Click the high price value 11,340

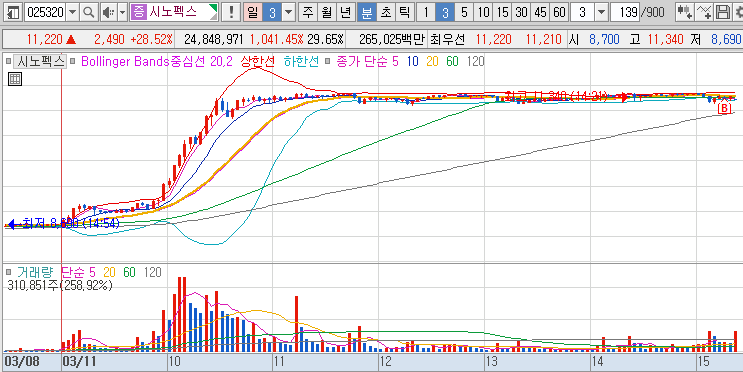click(665, 39)
